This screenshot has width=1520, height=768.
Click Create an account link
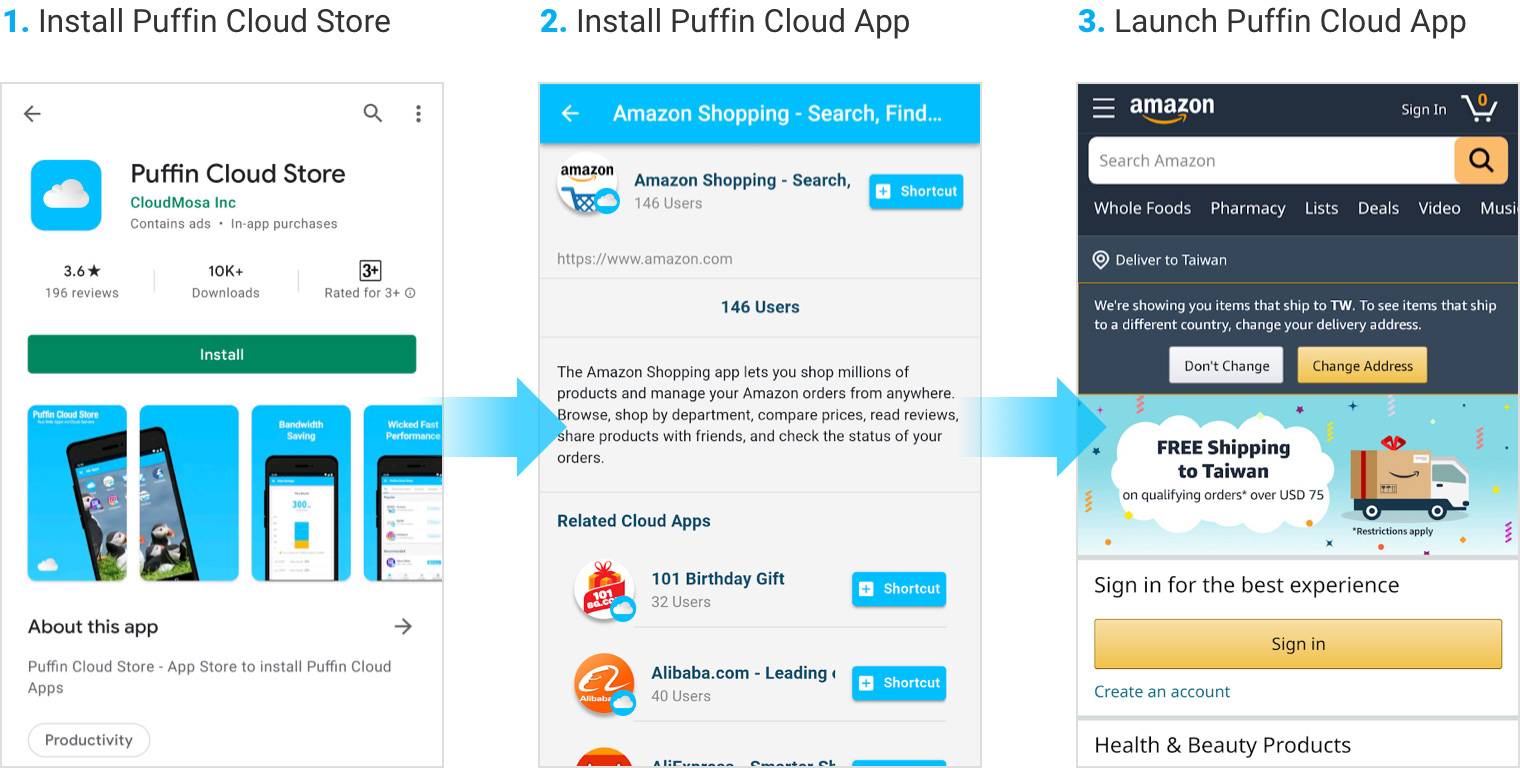[1162, 692]
